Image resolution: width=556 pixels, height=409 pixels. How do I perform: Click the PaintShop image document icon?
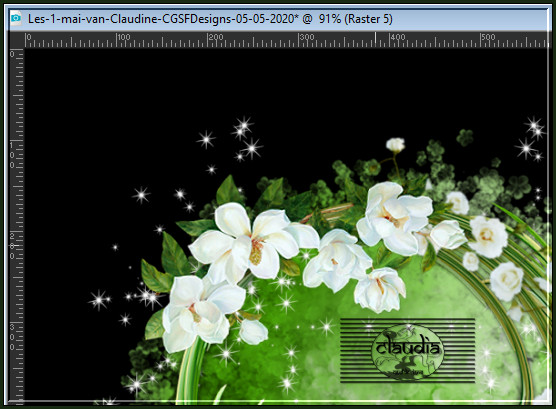[x=16, y=18]
